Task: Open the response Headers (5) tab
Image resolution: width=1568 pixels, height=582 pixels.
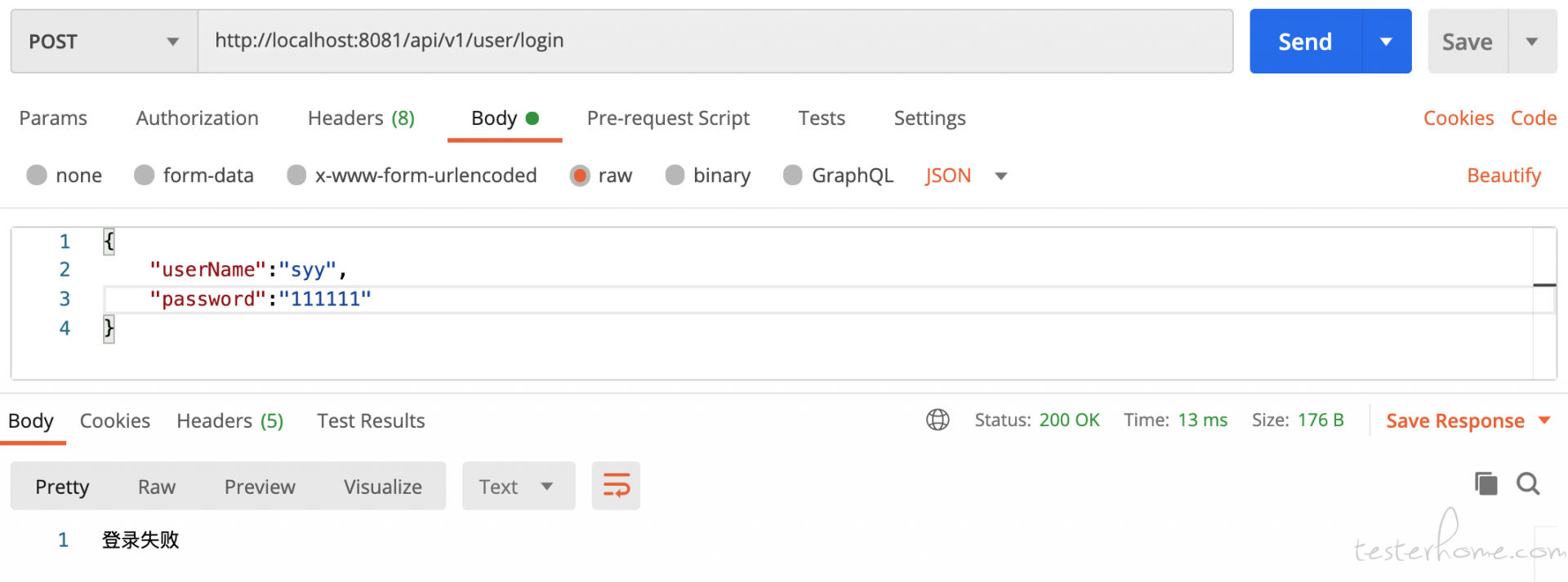Action: (x=230, y=420)
